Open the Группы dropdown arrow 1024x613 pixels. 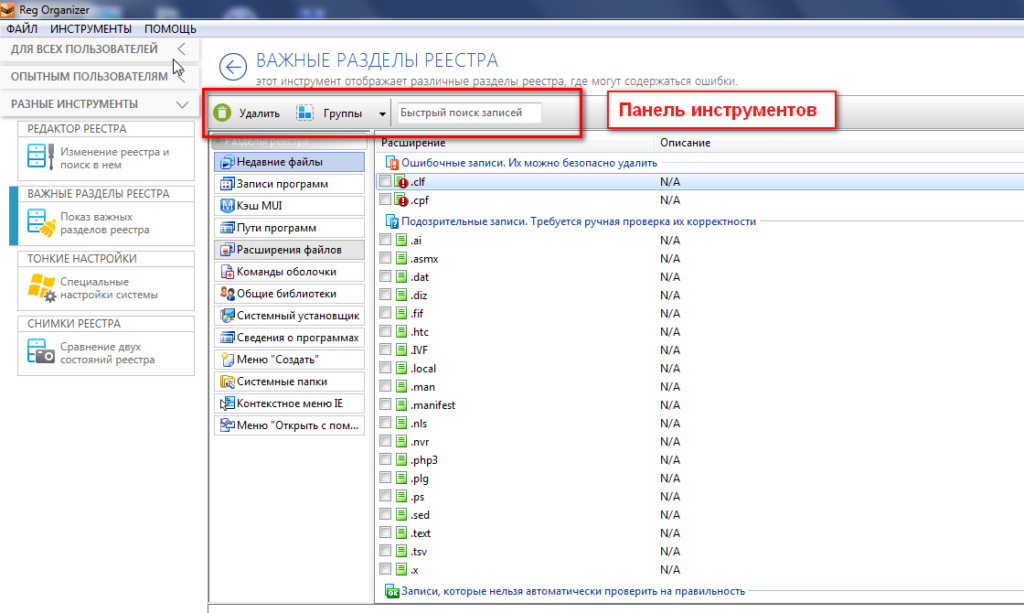pos(382,115)
